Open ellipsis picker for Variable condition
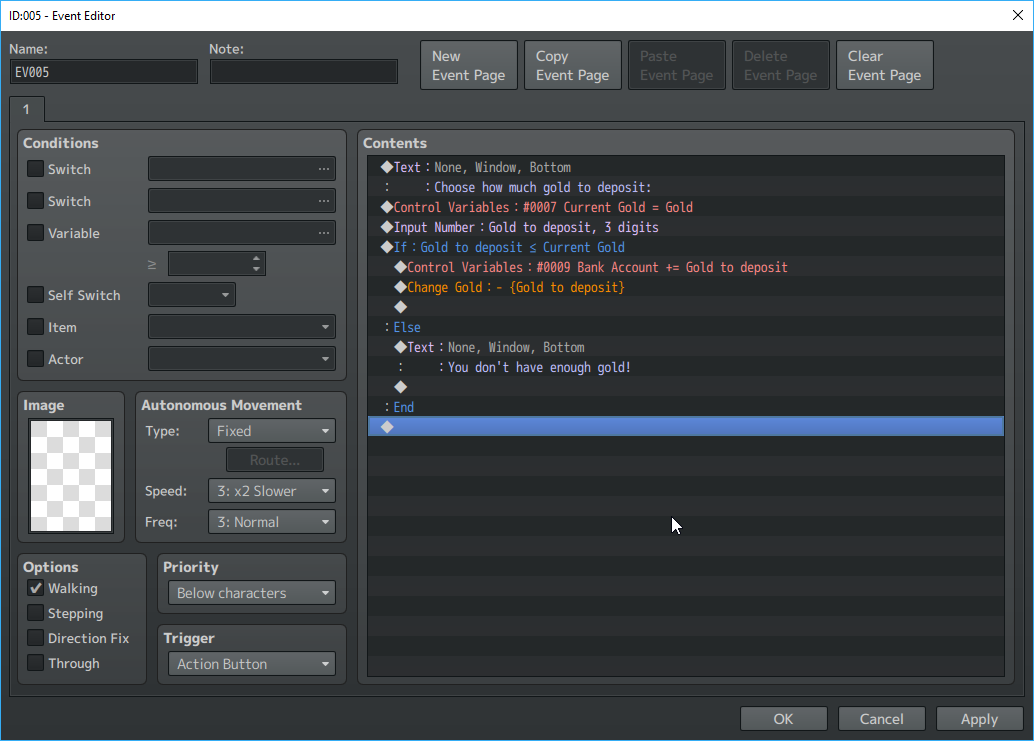The image size is (1034, 741). coord(323,233)
